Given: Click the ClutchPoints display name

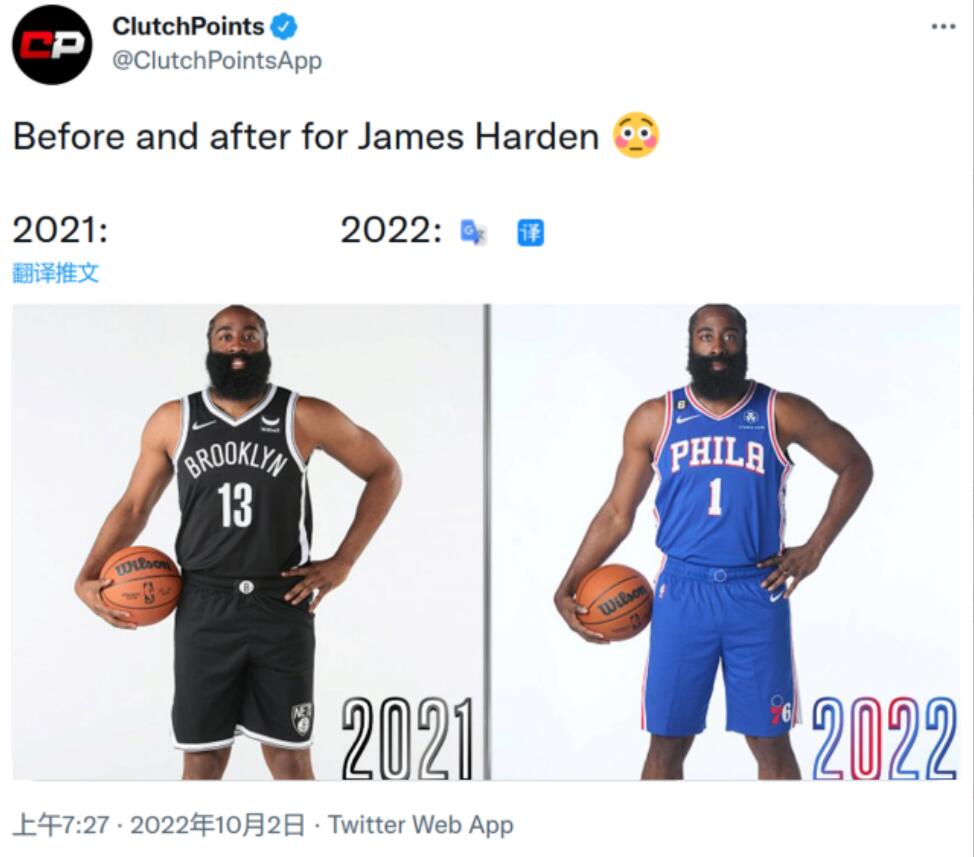Looking at the screenshot, I should click(188, 26).
